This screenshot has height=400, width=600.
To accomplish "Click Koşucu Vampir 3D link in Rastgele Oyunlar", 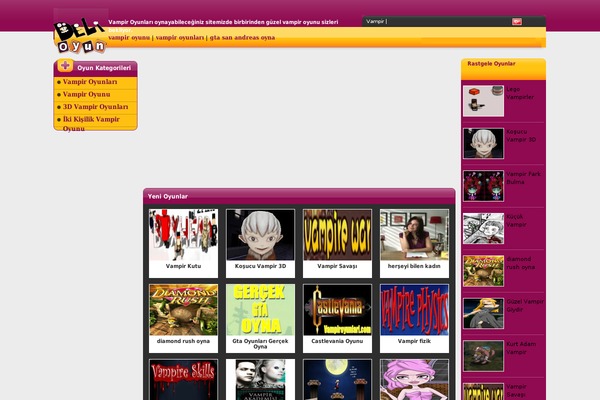I will tap(521, 136).
